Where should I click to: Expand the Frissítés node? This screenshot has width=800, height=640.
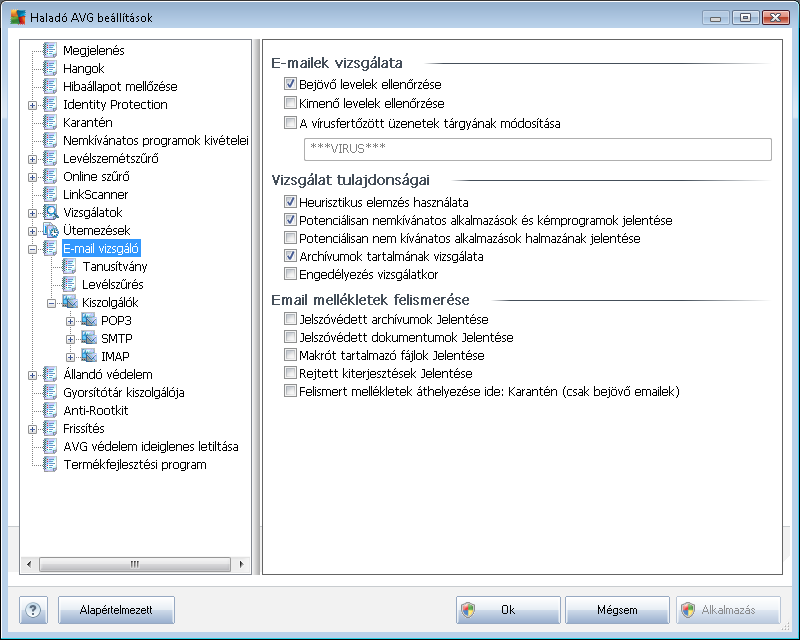click(x=32, y=429)
